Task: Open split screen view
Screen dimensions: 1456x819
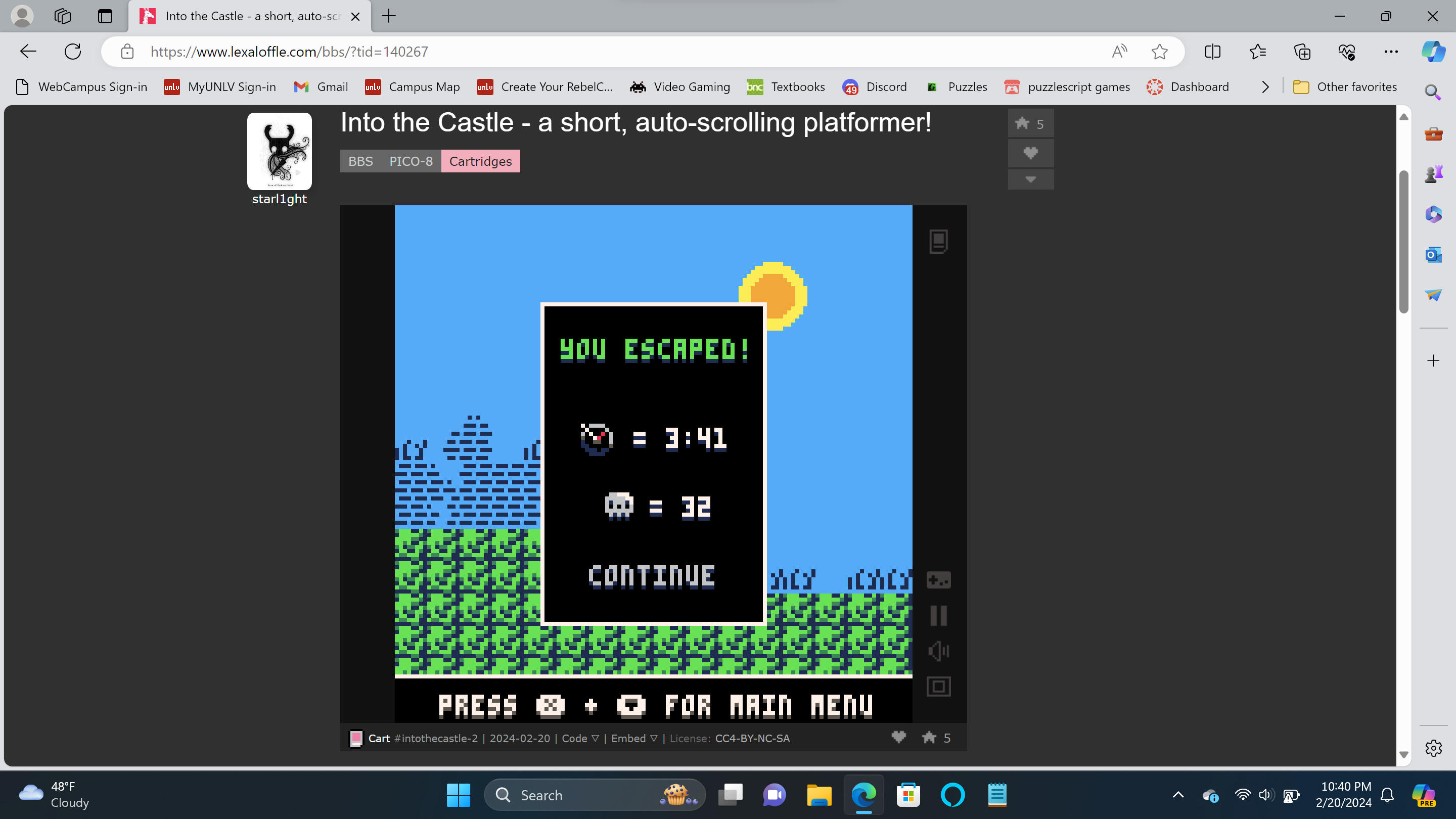Action: 1212,52
